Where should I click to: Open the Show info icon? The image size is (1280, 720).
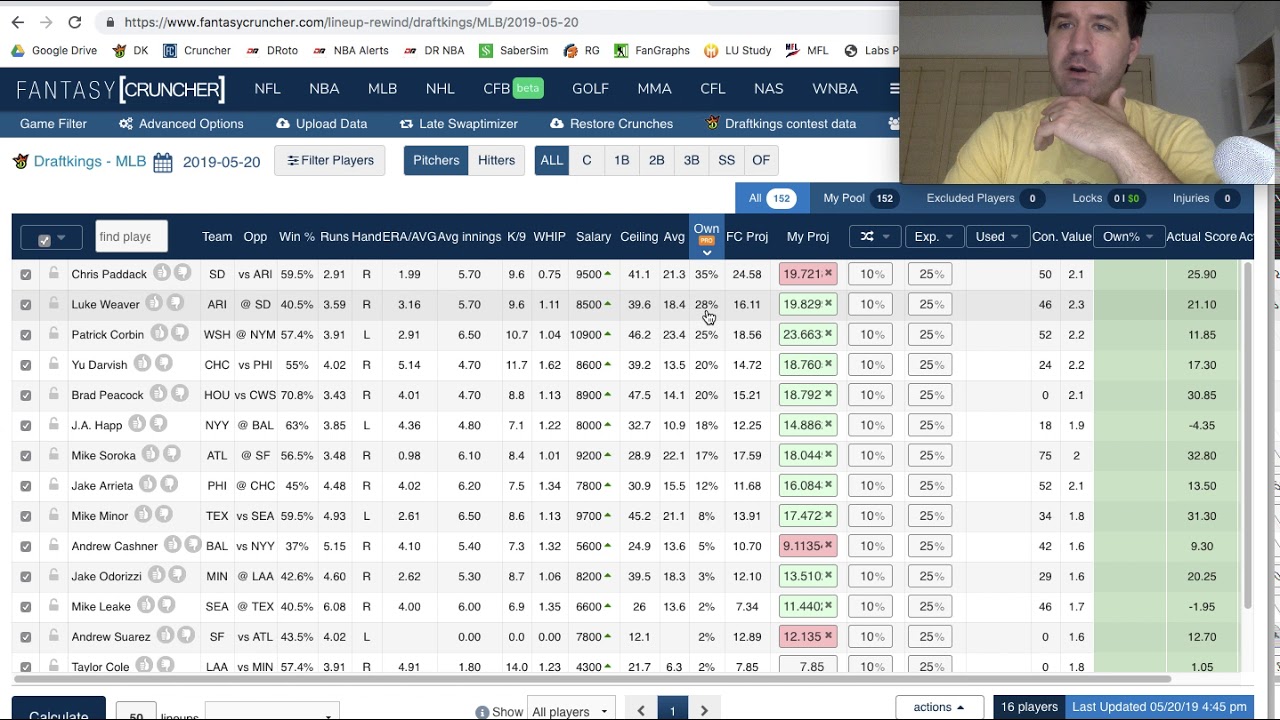click(482, 712)
